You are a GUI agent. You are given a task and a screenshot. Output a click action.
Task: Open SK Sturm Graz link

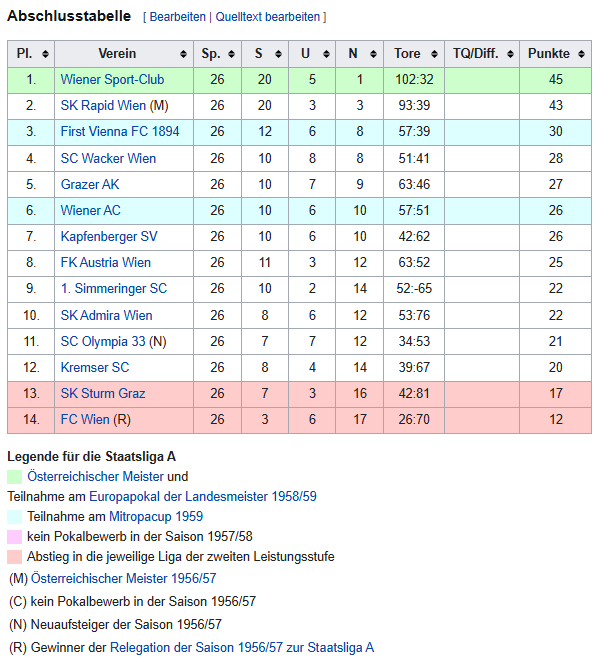[x=102, y=393]
